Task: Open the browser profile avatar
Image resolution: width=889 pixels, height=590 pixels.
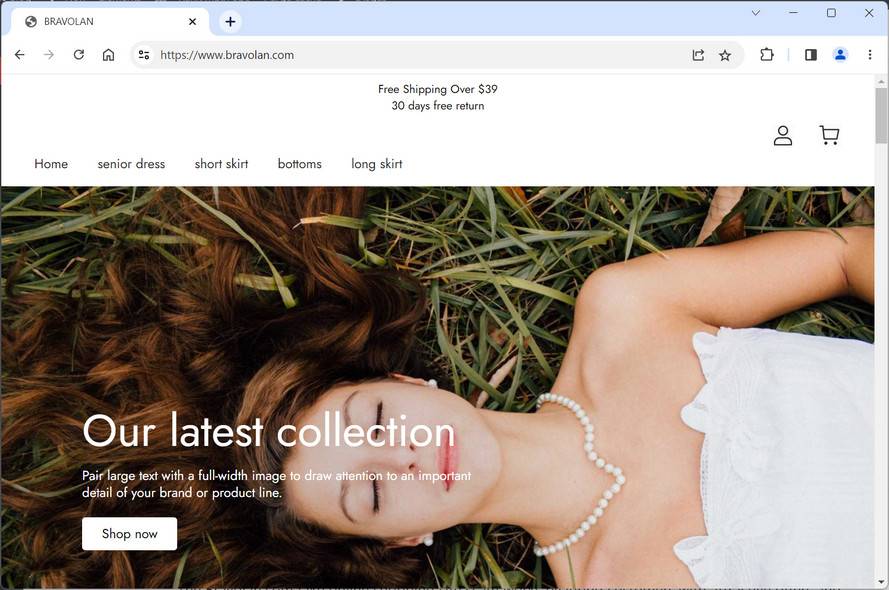Action: point(840,54)
